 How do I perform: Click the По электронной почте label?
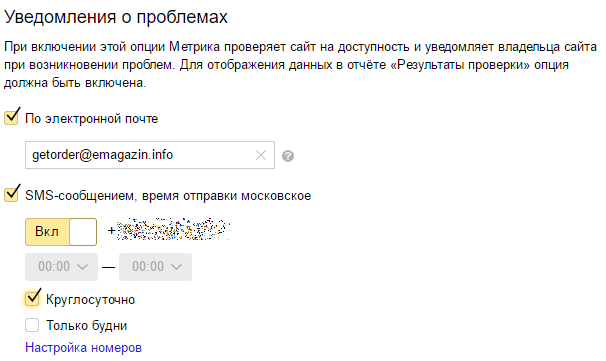pos(92,119)
